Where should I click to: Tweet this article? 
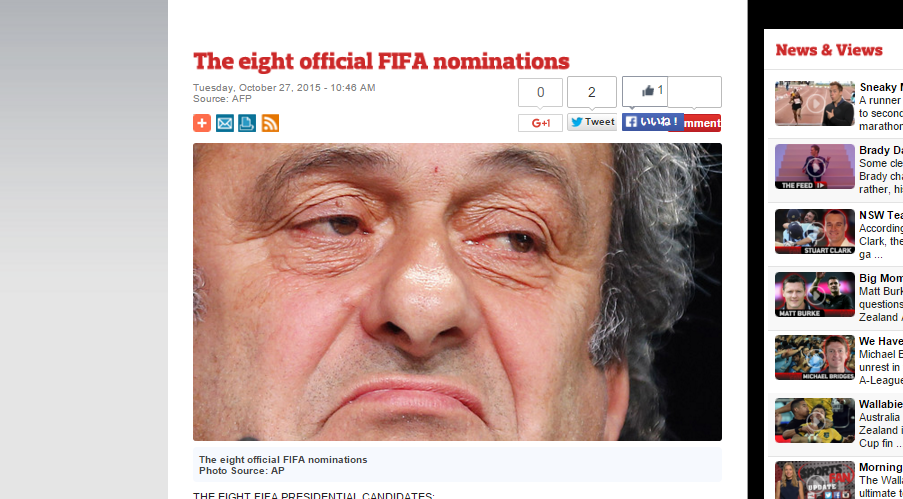tap(592, 122)
